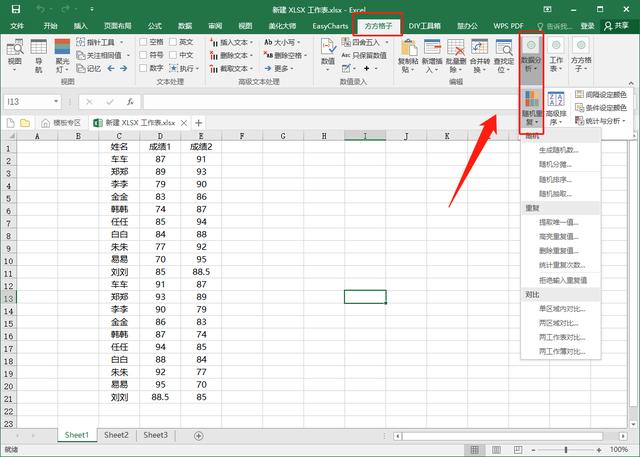Check the 中文 checkbox
The height and width of the screenshot is (457, 640).
[x=173, y=55]
